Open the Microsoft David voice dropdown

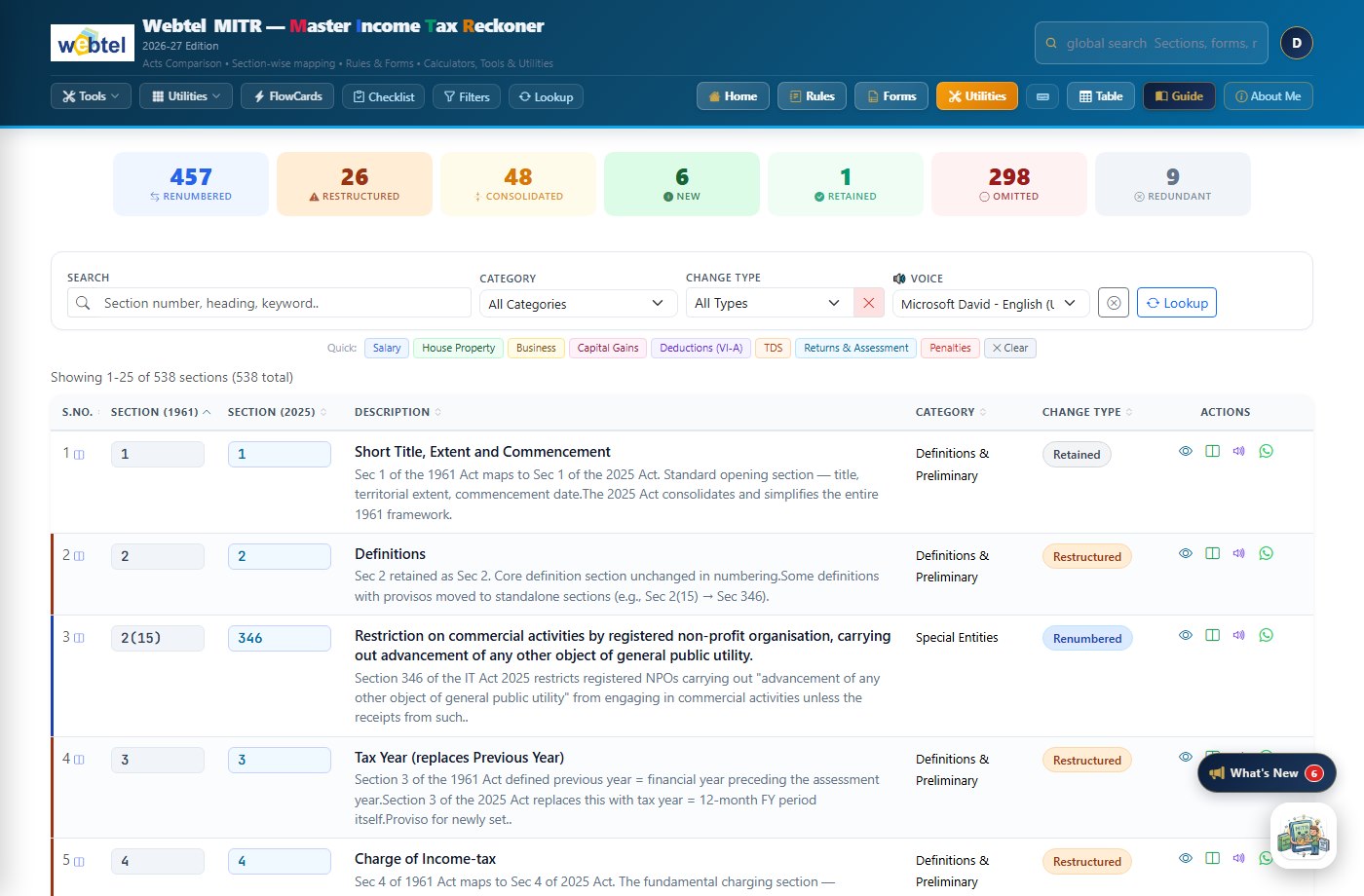click(991, 304)
